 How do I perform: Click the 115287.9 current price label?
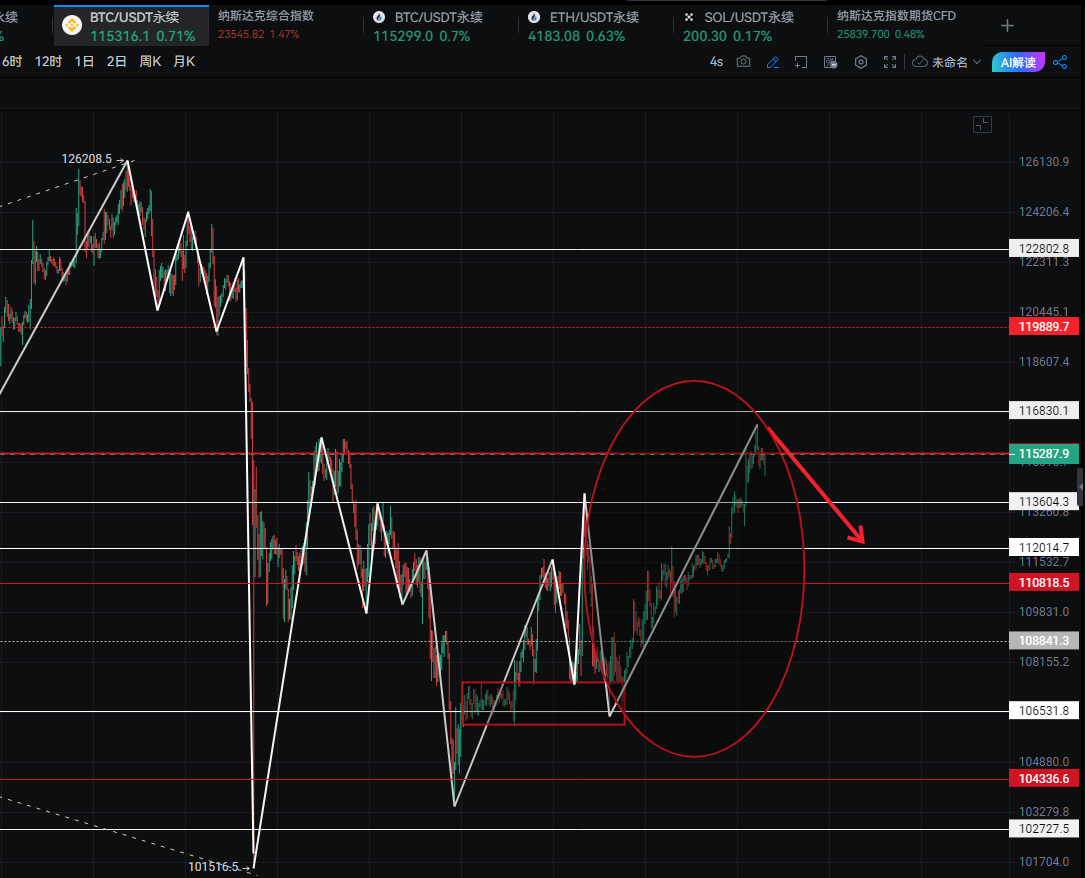[1044, 453]
